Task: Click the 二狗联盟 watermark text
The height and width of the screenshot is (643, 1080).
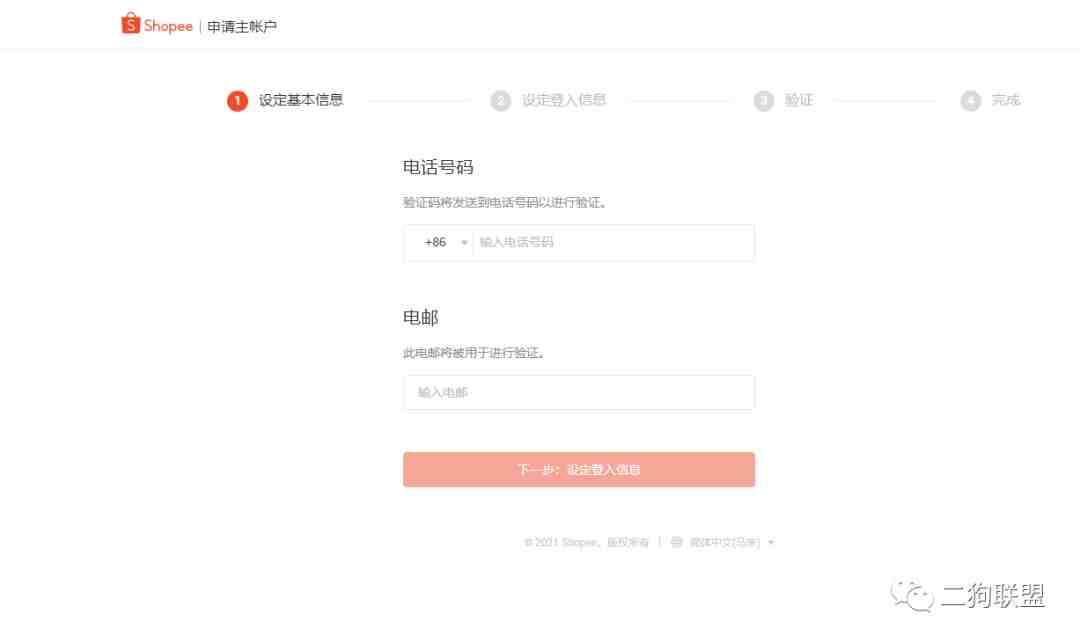Action: (x=993, y=595)
